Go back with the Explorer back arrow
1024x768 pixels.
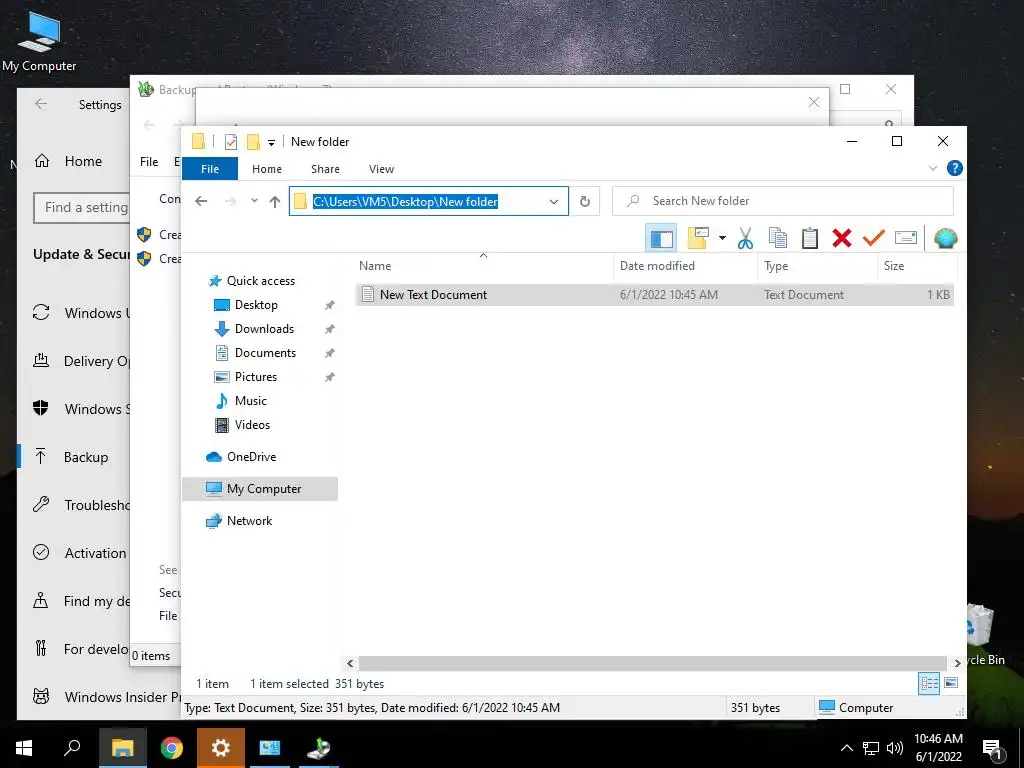[x=201, y=201]
